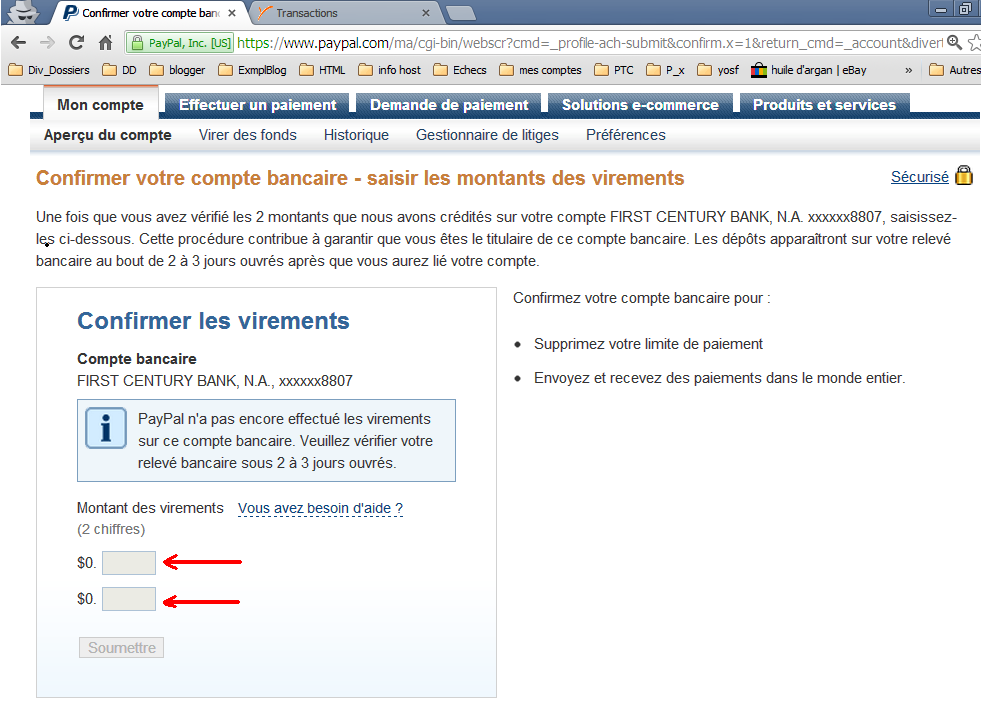This screenshot has height=708, width=981.
Task: Click the Sécurisé padlock icon
Action: 964,176
